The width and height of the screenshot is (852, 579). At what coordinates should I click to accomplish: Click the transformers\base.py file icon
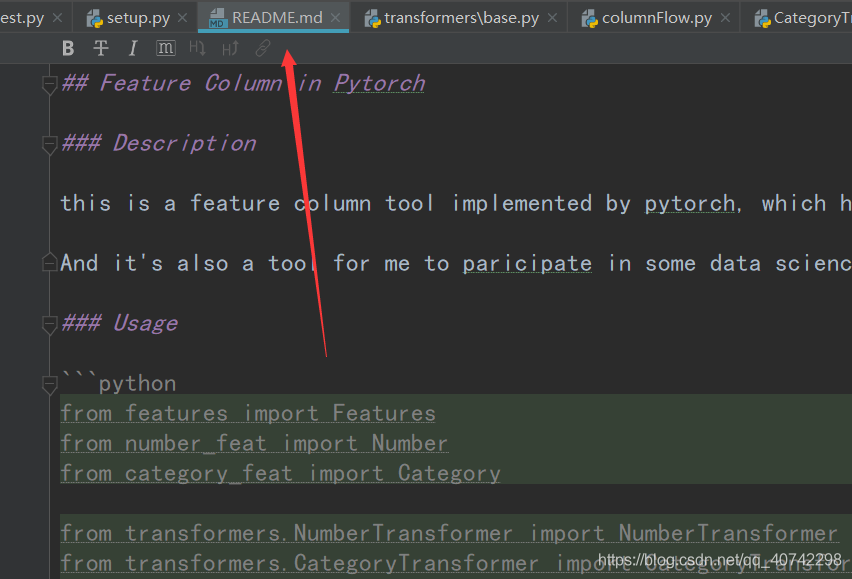click(x=372, y=18)
